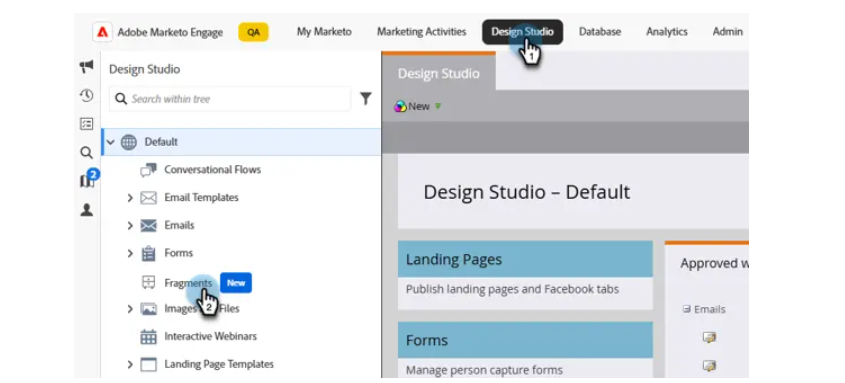Screen dimensions: 845x383
Task: Expand the Emails folder
Action: [130, 225]
